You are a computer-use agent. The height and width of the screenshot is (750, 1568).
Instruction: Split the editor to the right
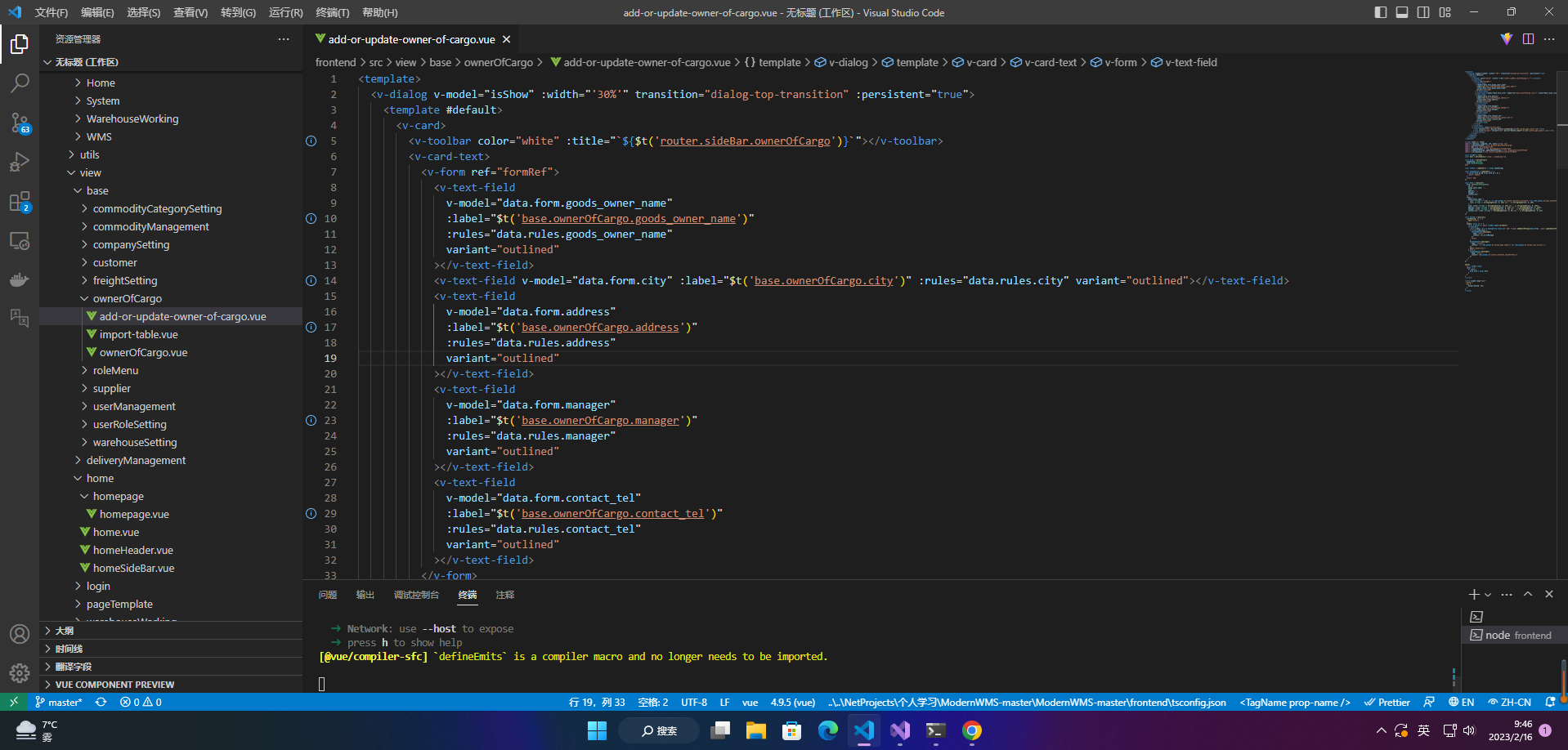click(1528, 39)
